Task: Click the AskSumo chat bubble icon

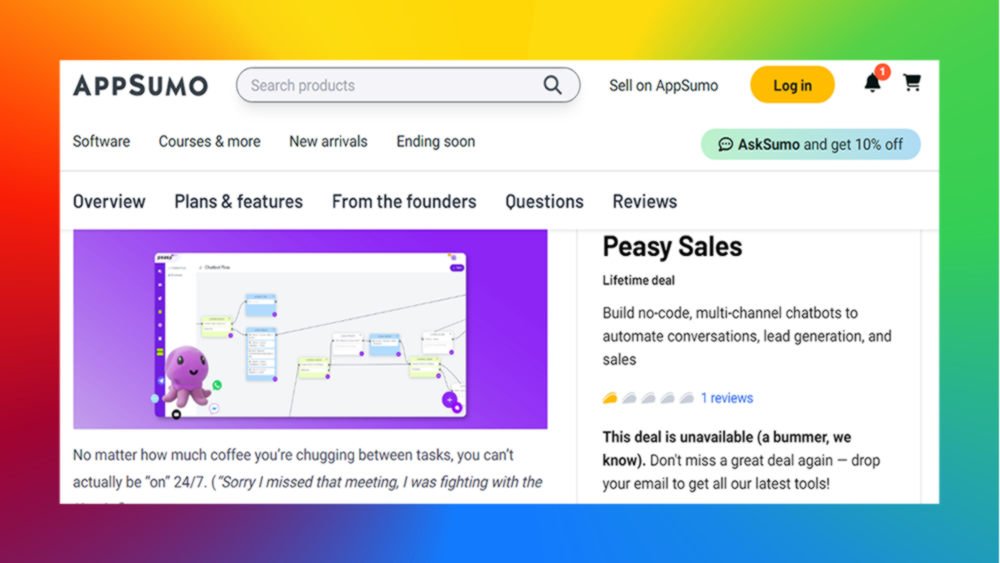Action: [x=725, y=145]
